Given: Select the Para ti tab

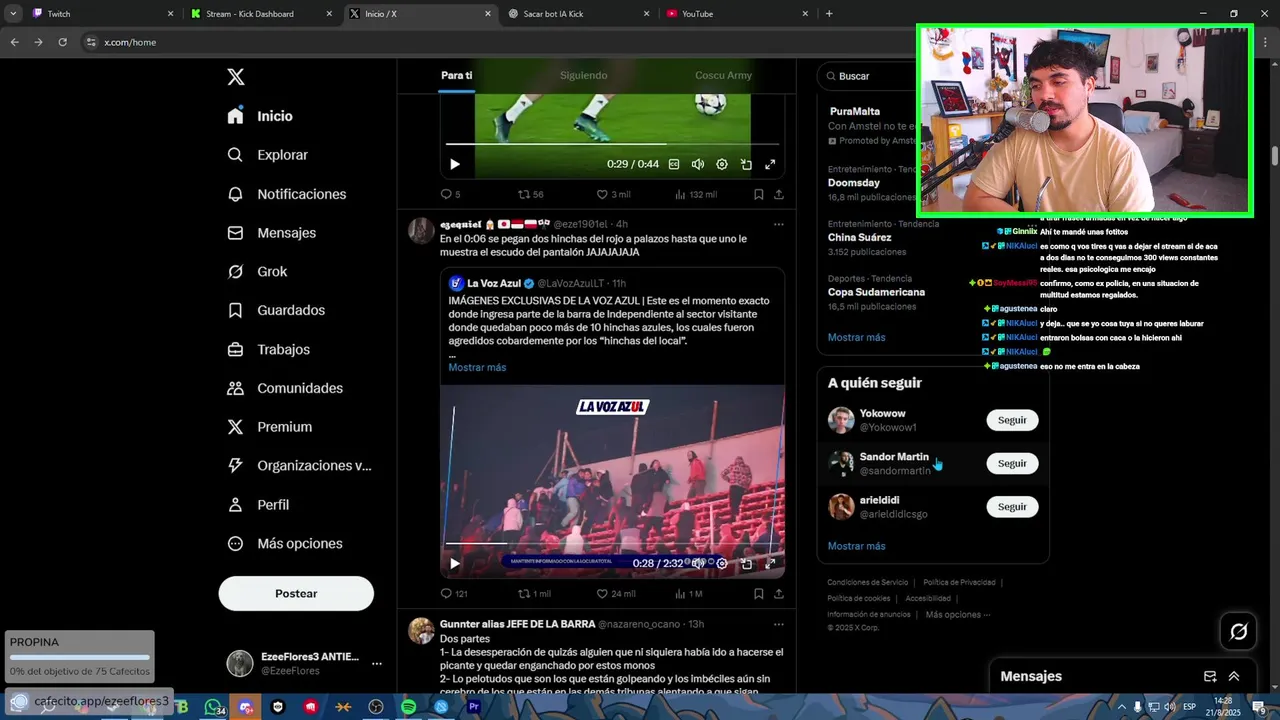Looking at the screenshot, I should [x=457, y=75].
